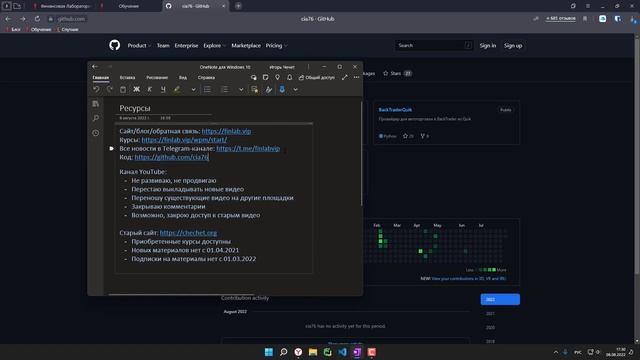This screenshot has width=640, height=360.
Task: Click the Ресурсы page title
Action: [x=135, y=108]
